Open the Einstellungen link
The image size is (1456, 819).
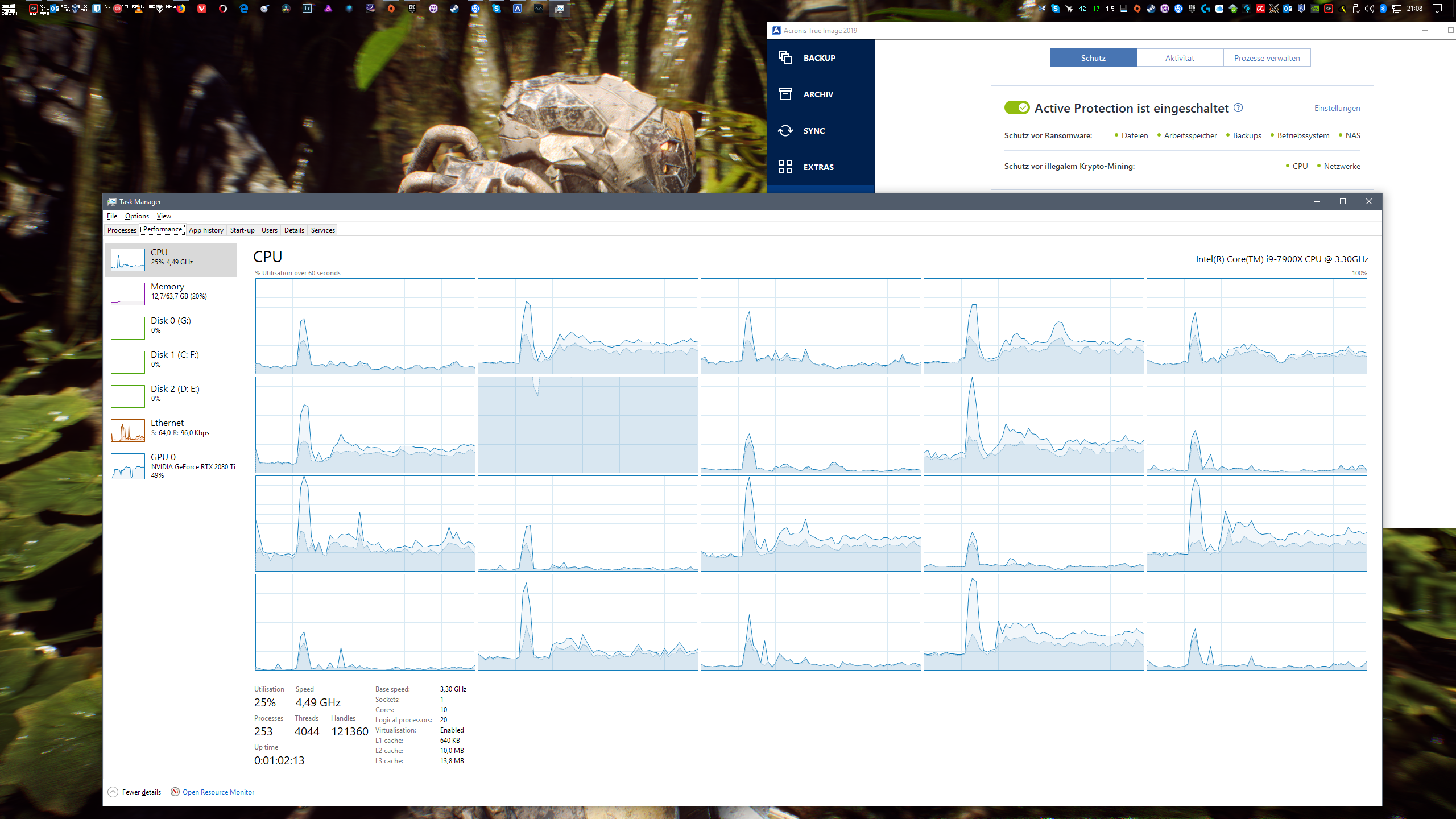tap(1337, 108)
